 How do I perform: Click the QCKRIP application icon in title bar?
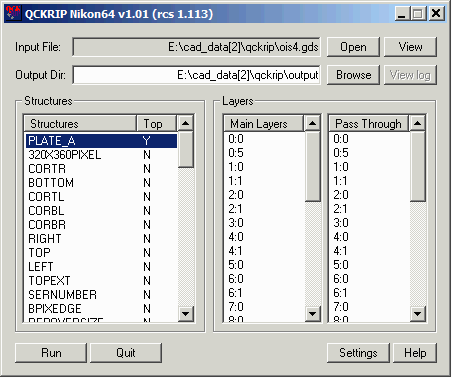[13, 13]
